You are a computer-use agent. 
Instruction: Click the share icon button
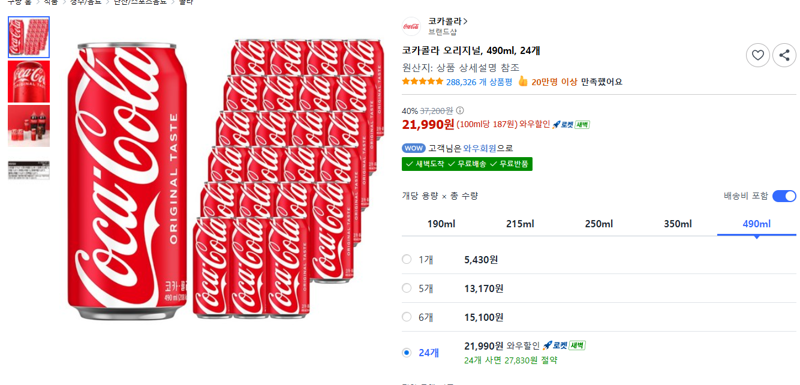(784, 55)
